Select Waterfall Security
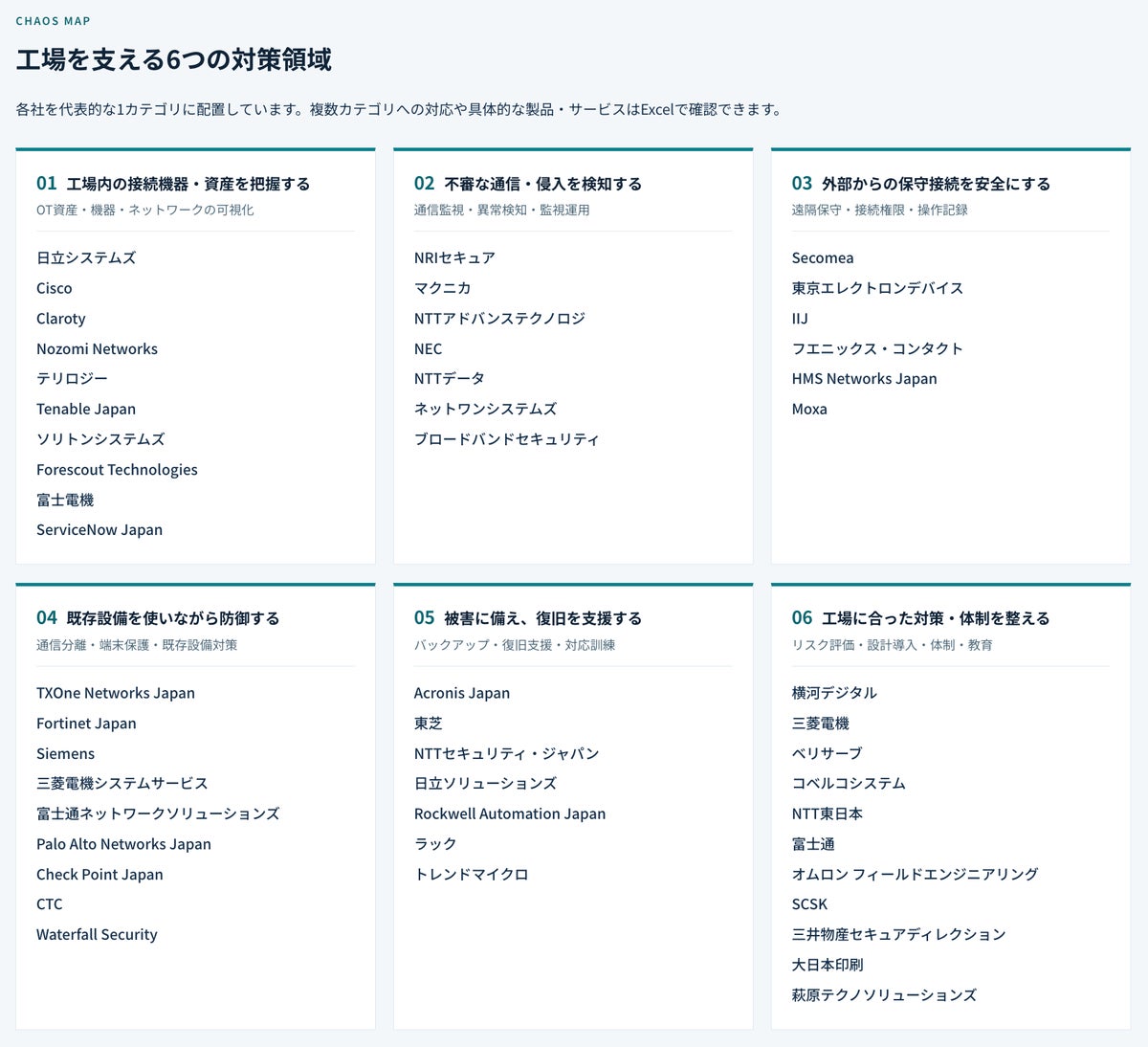 [97, 934]
